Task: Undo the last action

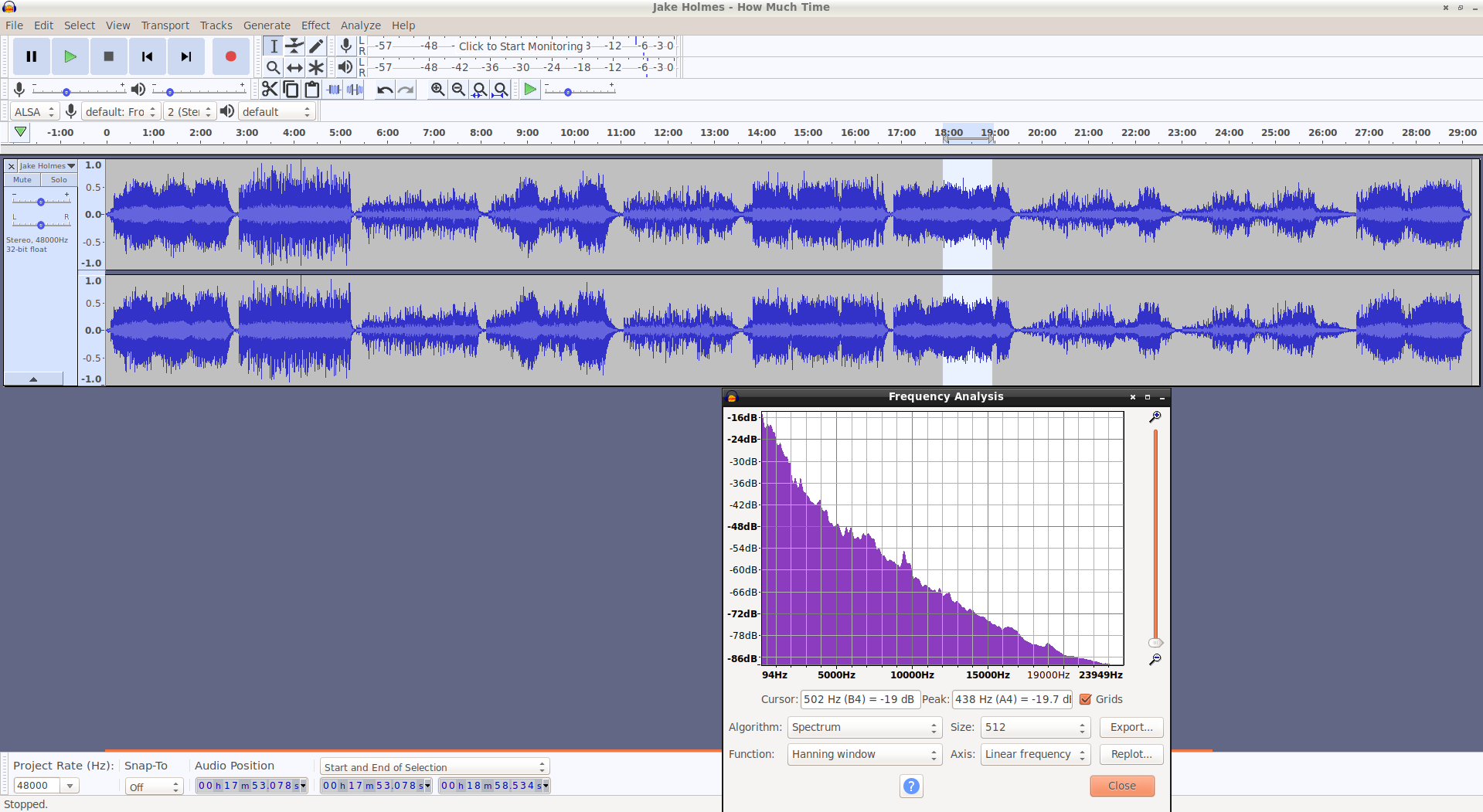Action: click(385, 90)
